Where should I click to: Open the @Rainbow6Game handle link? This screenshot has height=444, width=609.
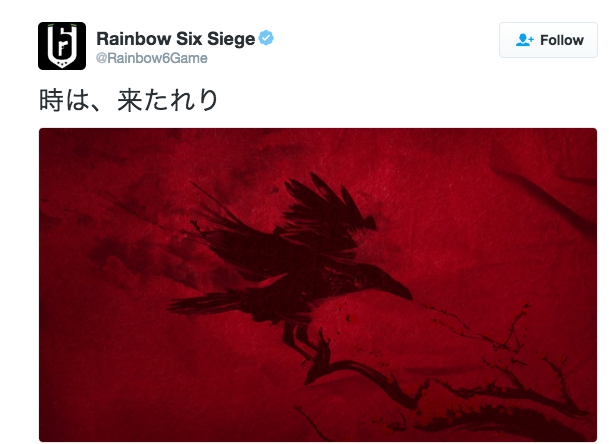(151, 58)
